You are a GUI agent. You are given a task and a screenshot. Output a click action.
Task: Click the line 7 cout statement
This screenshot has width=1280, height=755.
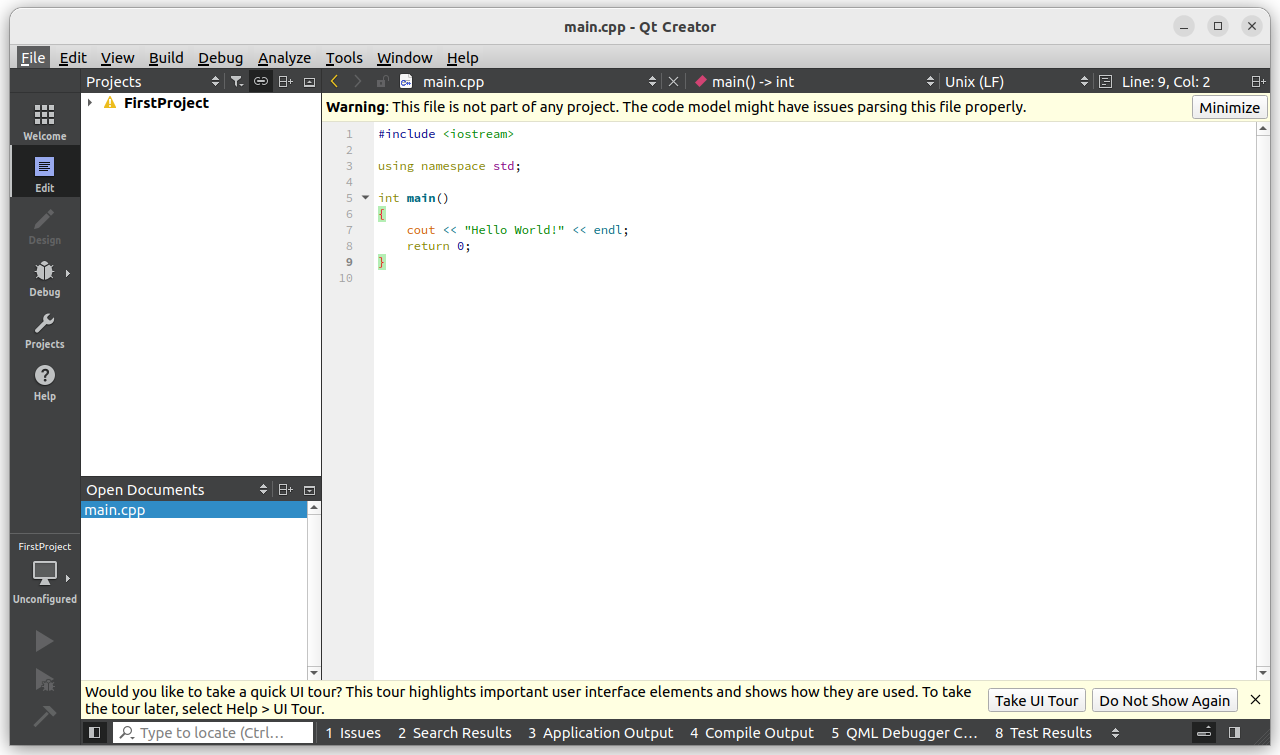[x=517, y=230]
